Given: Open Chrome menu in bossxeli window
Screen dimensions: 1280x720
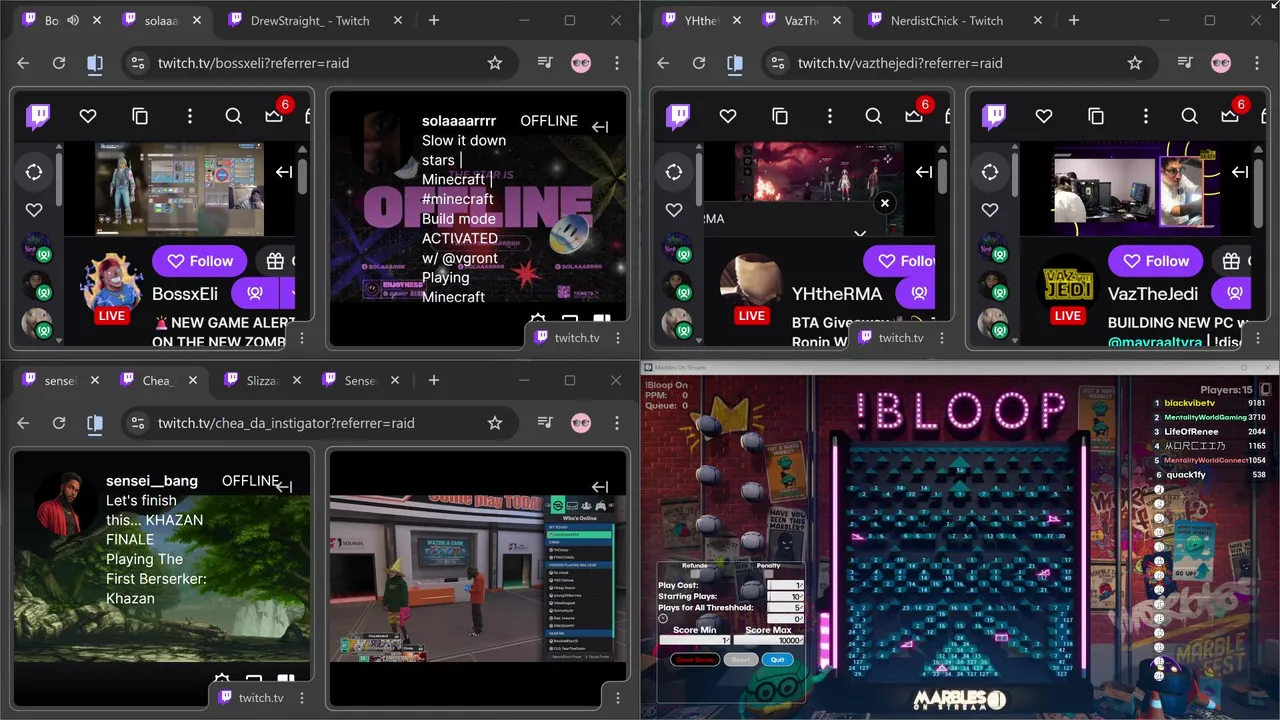Looking at the screenshot, I should 617,63.
